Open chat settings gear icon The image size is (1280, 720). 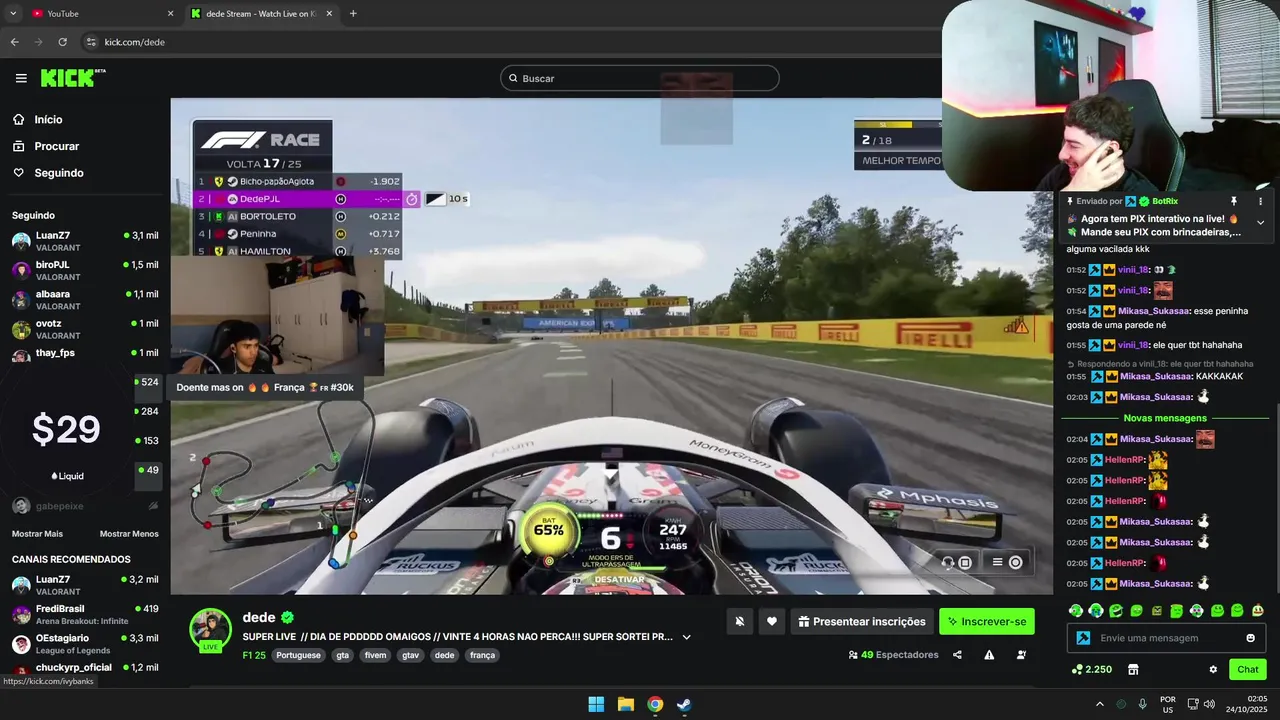click(1213, 670)
